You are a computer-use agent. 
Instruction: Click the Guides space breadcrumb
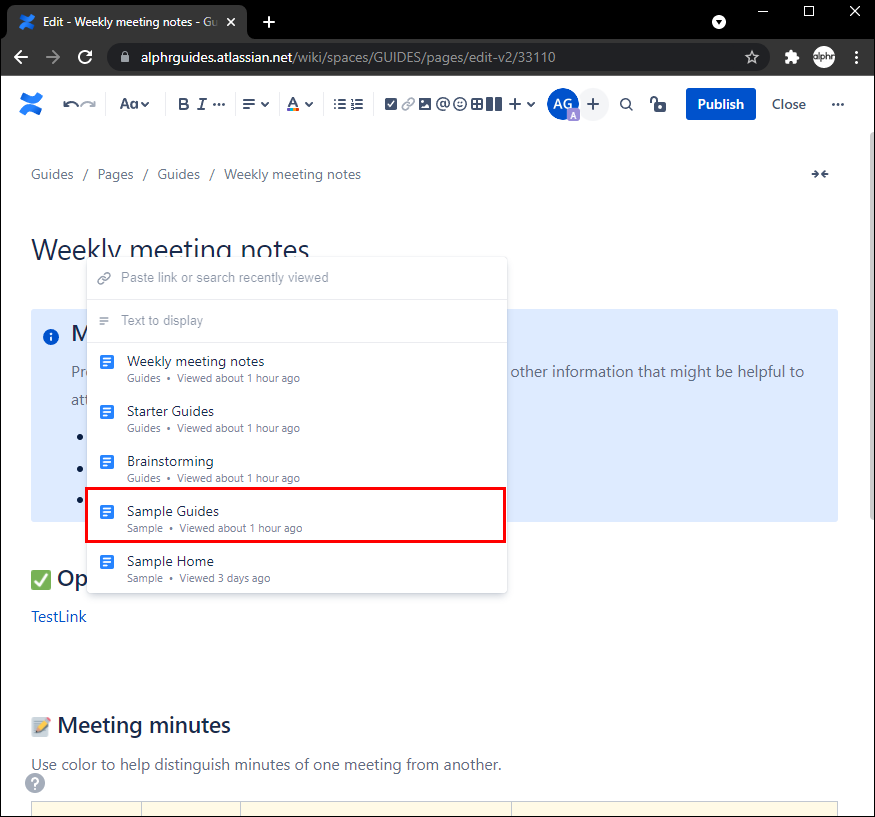[x=52, y=174]
